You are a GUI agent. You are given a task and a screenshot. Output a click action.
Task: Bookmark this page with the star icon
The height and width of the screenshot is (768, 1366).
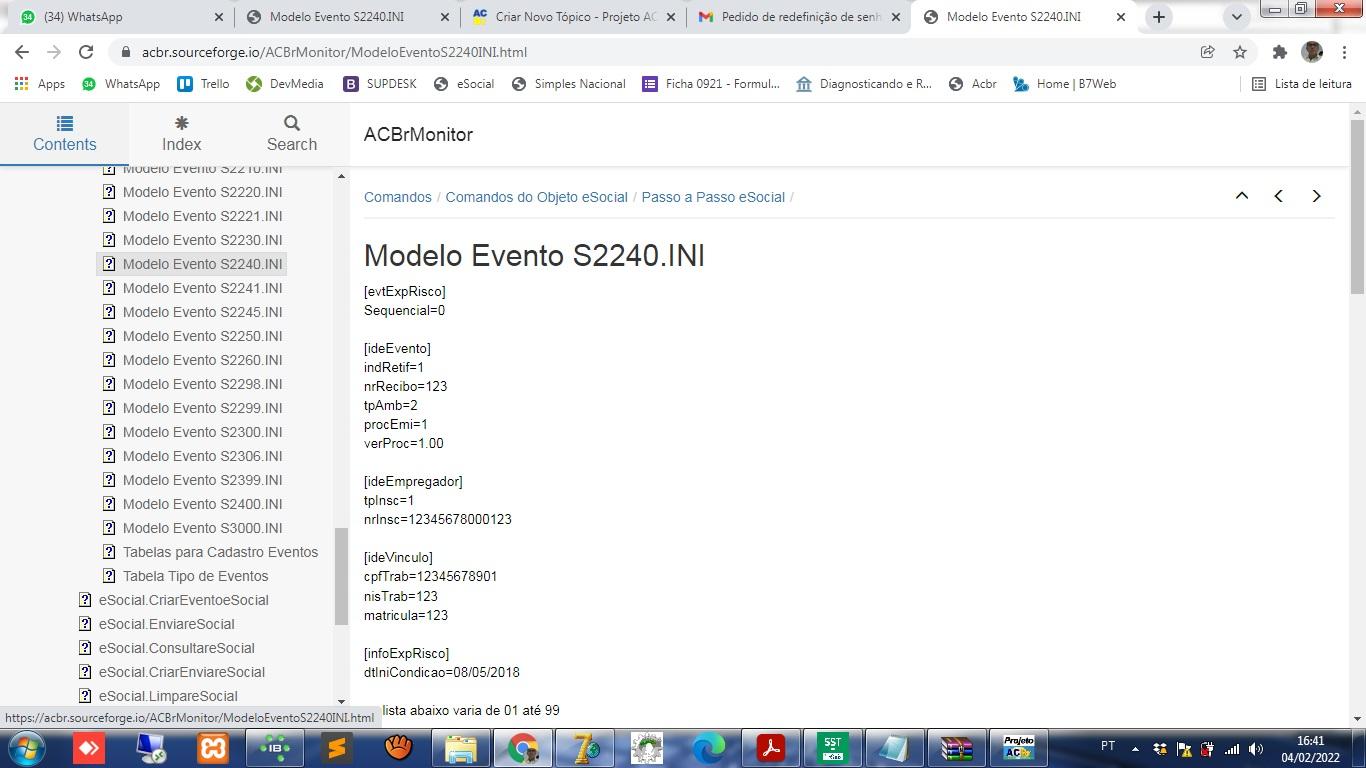1240,52
